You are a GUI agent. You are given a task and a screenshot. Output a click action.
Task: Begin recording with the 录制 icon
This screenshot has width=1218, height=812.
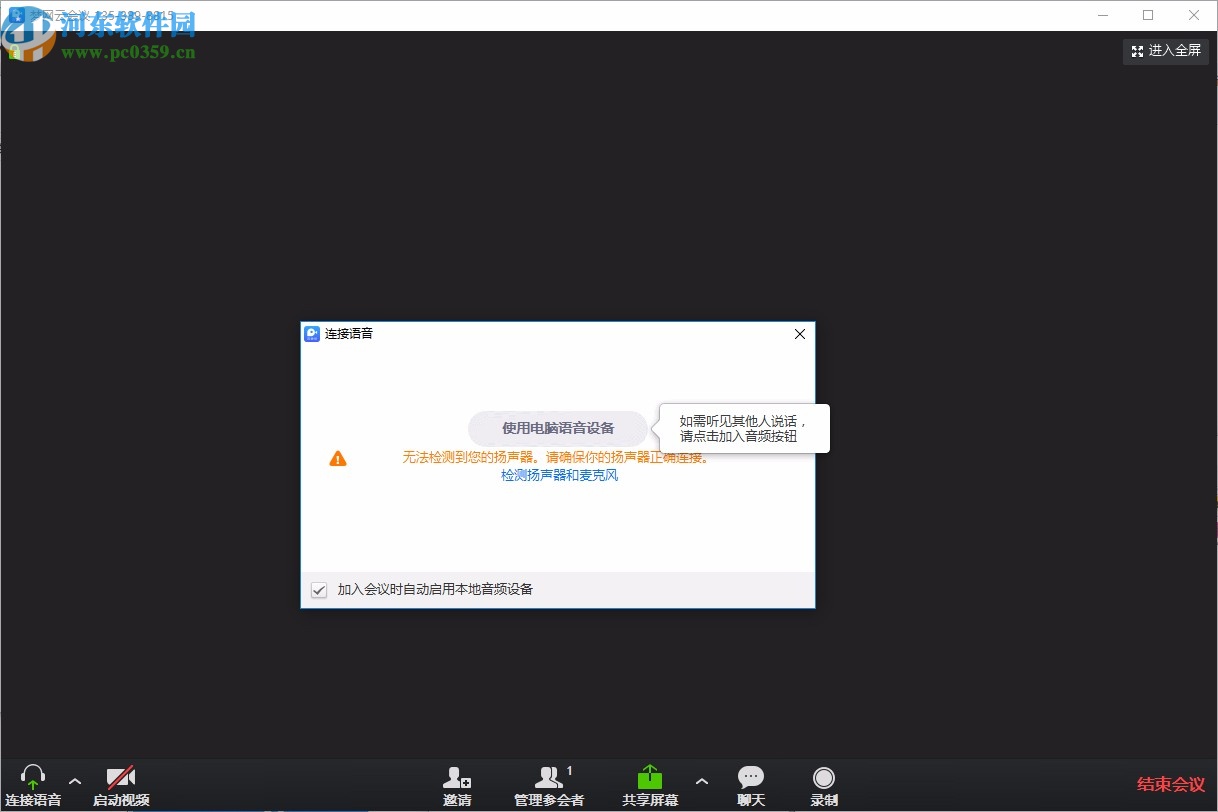pos(823,779)
